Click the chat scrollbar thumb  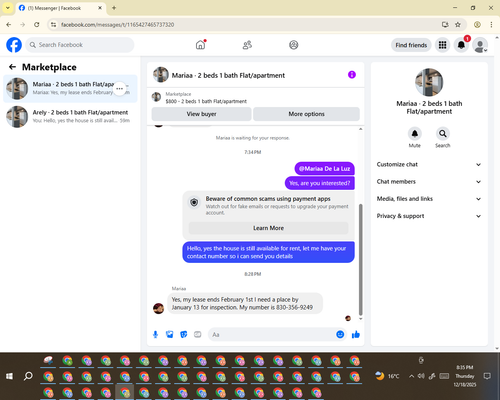(360, 260)
